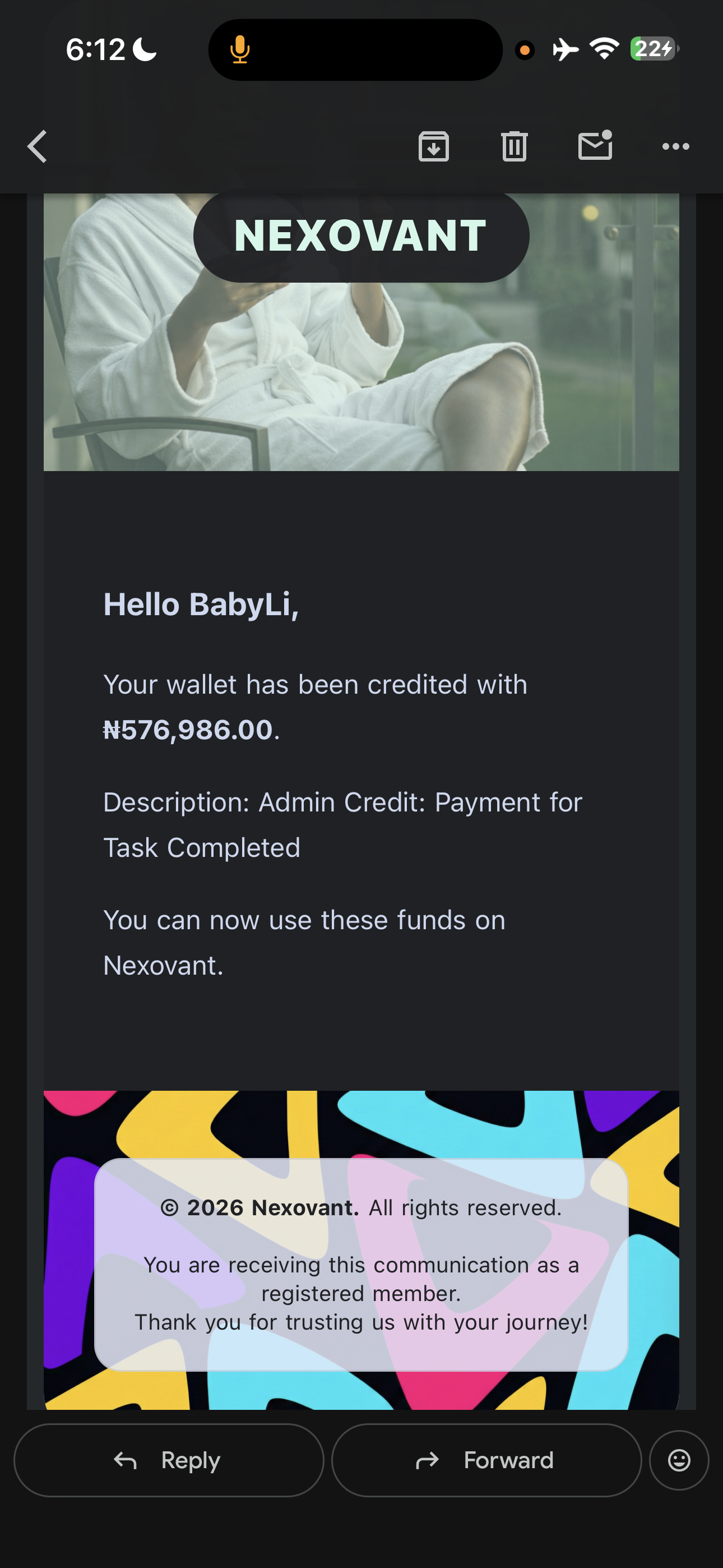
Task: Go back using the left chevron
Action: pos(38,147)
